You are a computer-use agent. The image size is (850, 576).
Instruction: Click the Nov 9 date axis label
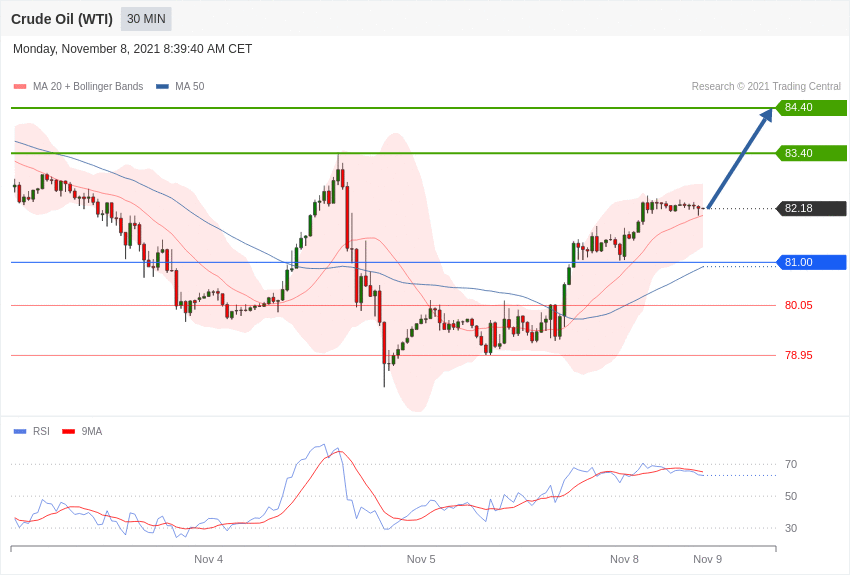click(707, 559)
